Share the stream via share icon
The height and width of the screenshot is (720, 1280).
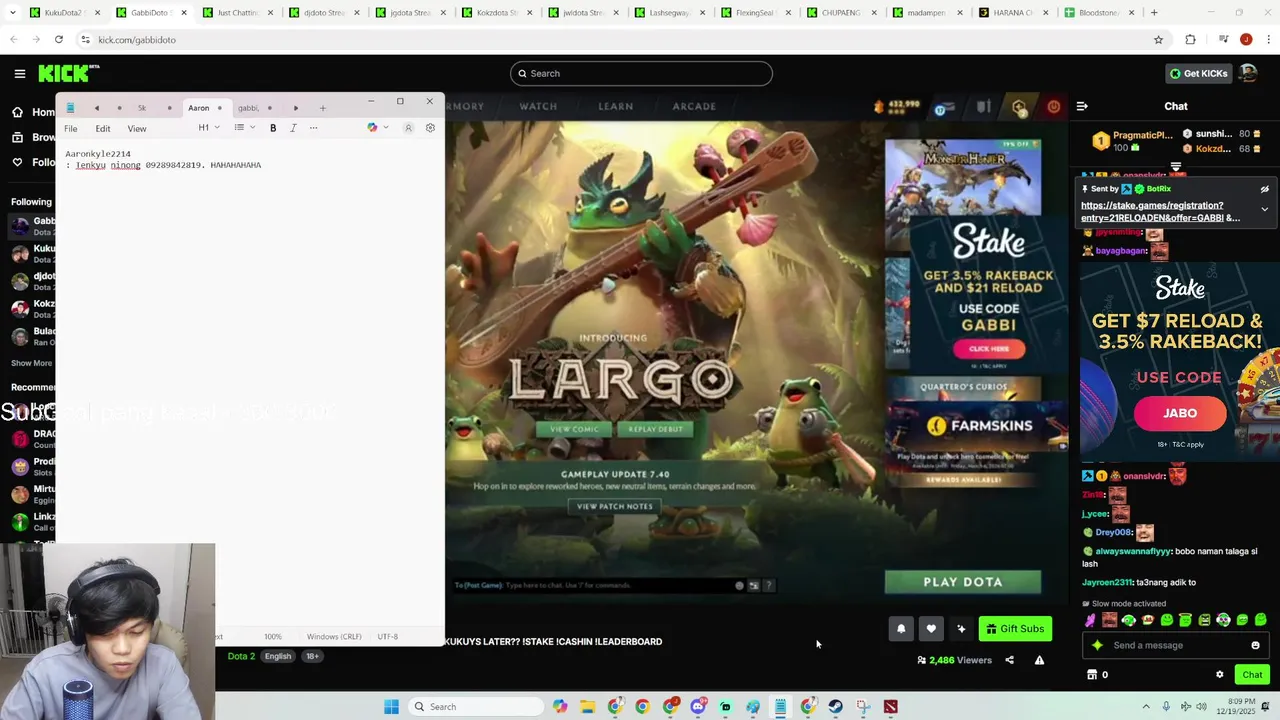tap(1009, 660)
